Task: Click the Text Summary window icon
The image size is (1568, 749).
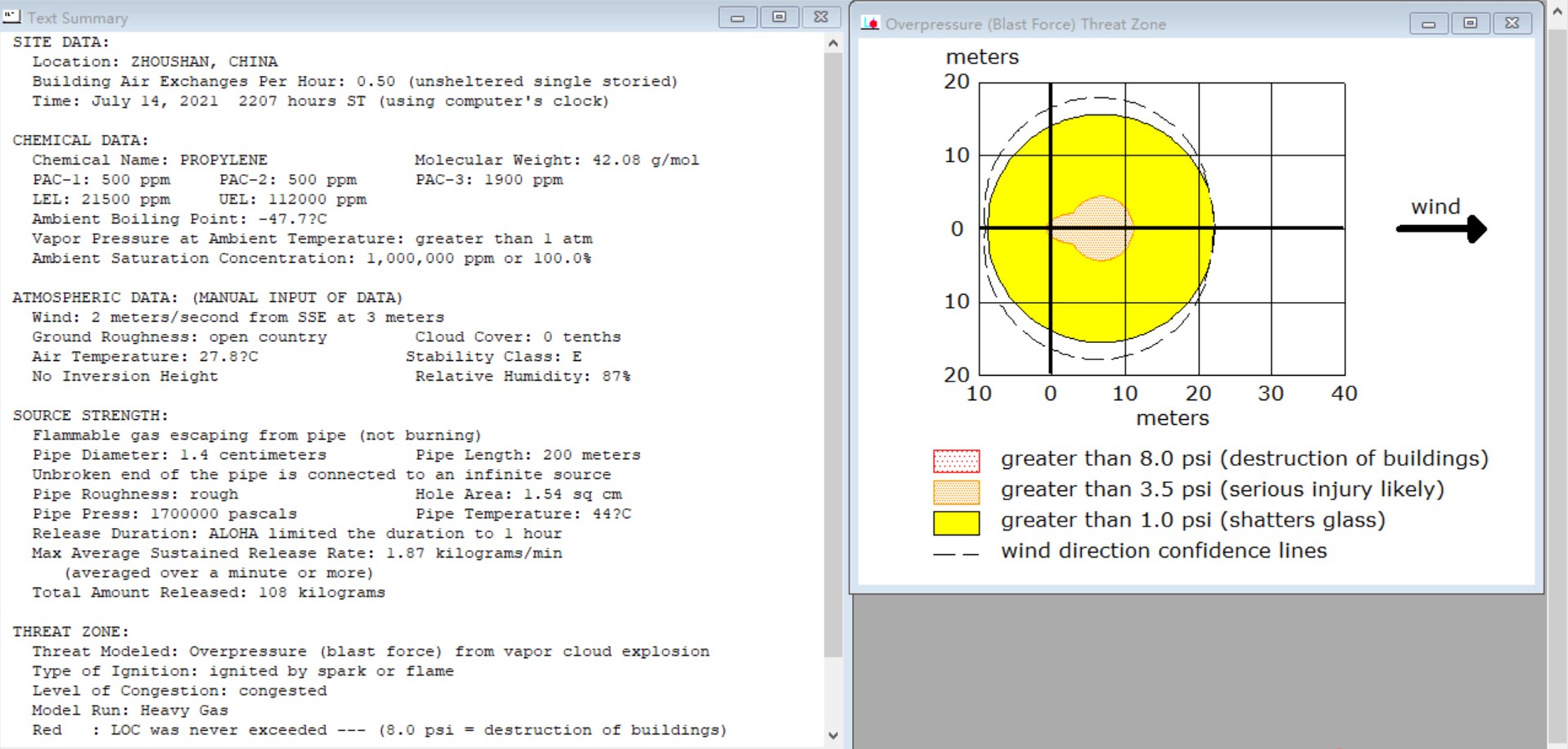Action: [11, 17]
